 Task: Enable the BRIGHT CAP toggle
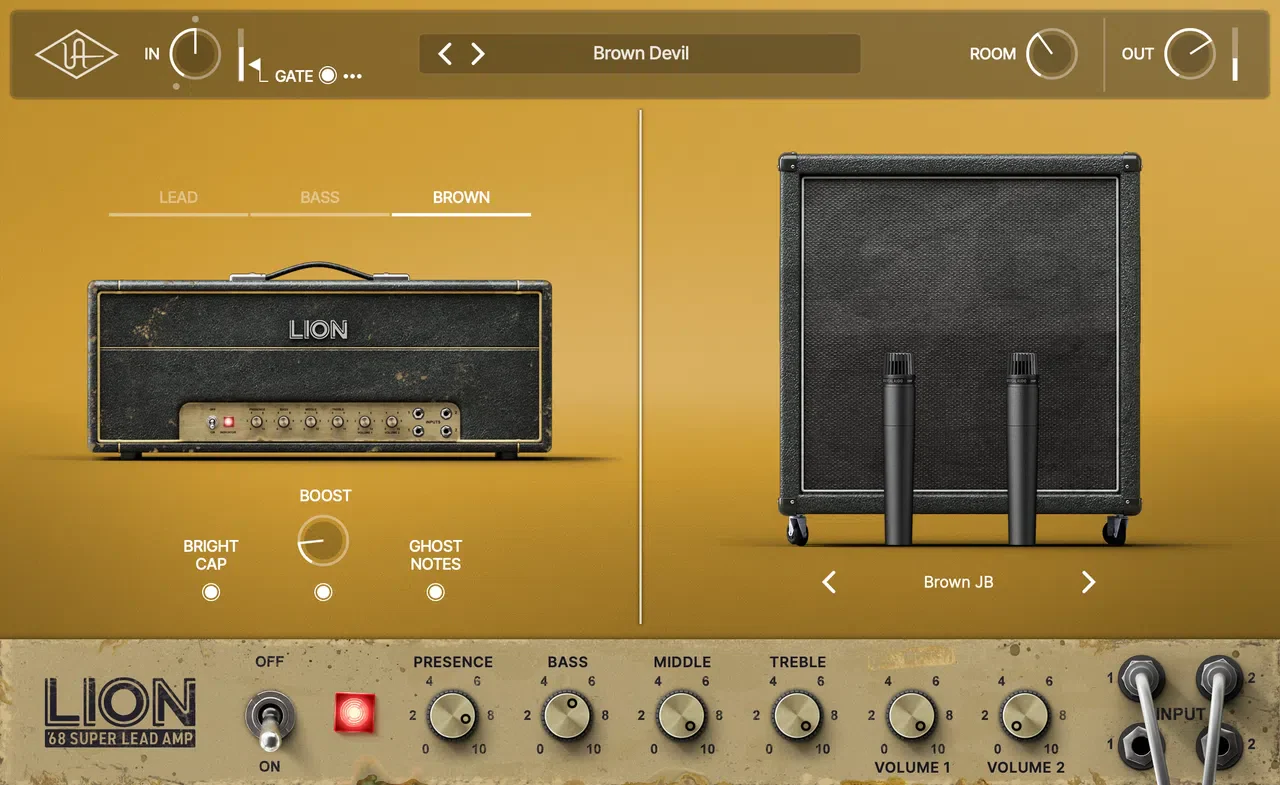(x=210, y=591)
